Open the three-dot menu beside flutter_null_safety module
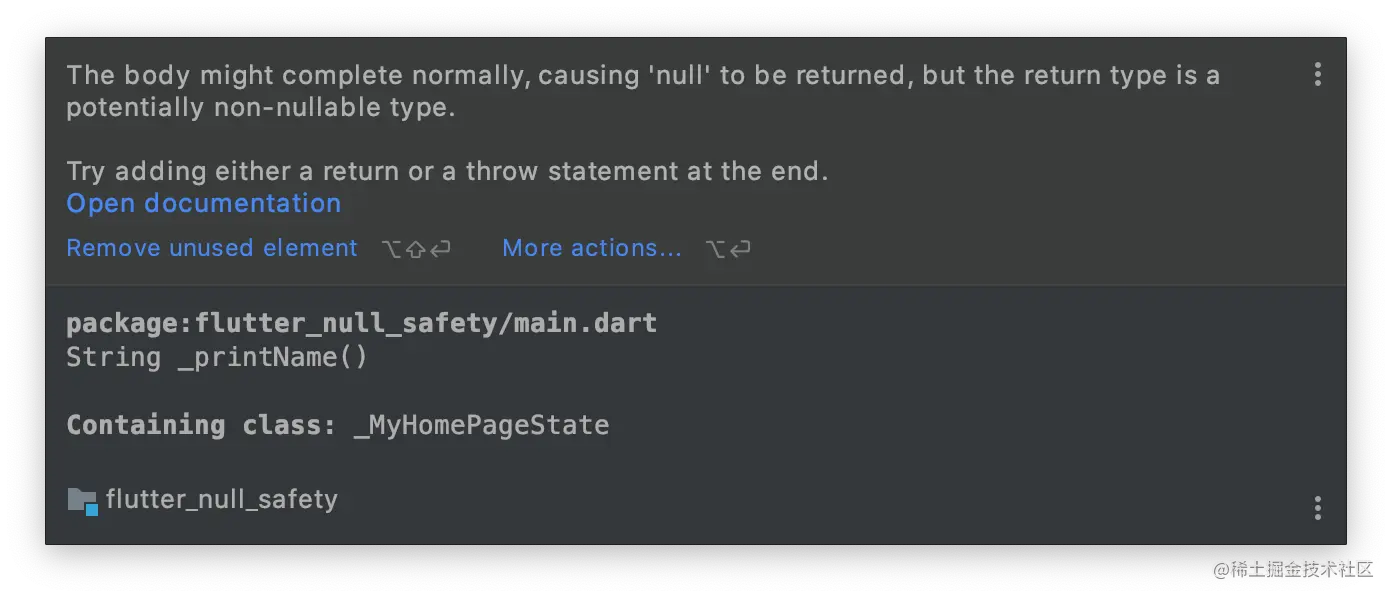 tap(1317, 507)
